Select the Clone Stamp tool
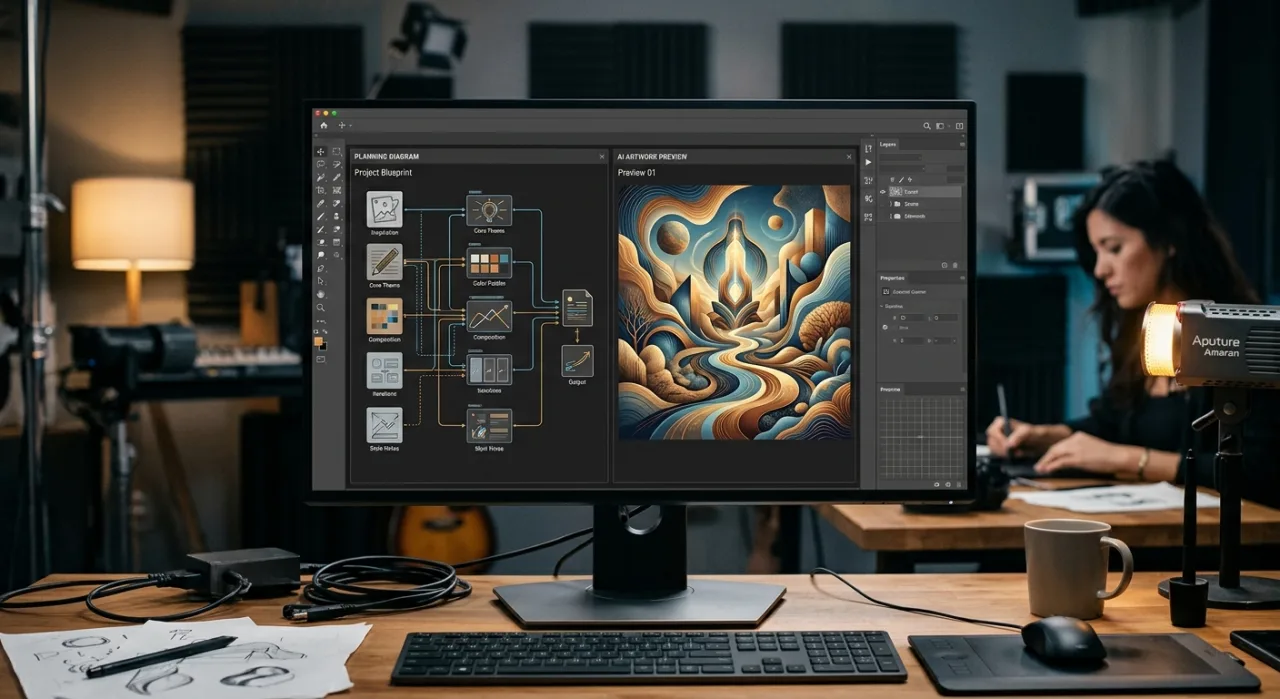 click(x=336, y=216)
